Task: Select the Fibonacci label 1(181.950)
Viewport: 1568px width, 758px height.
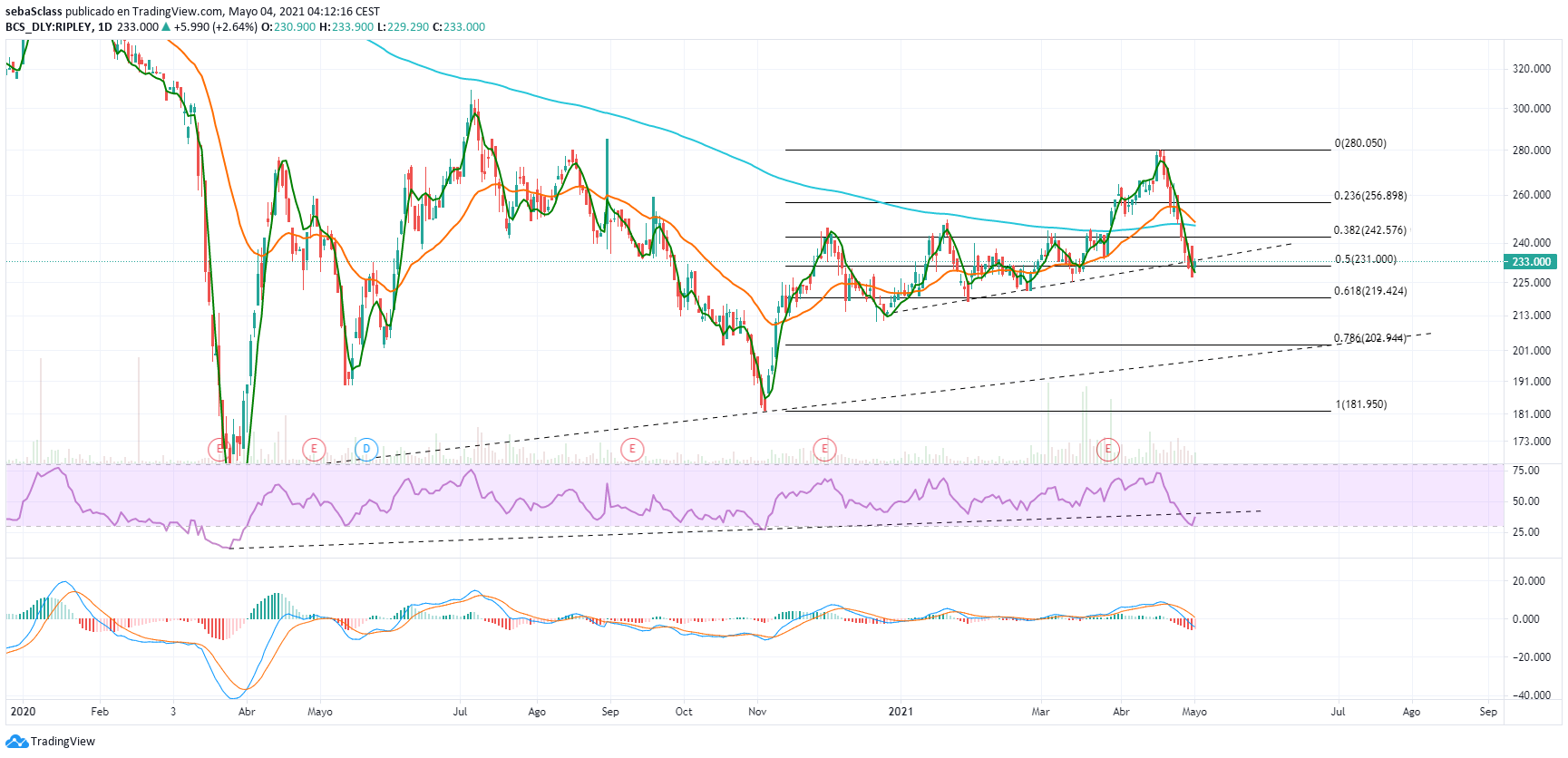Action: point(1361,404)
